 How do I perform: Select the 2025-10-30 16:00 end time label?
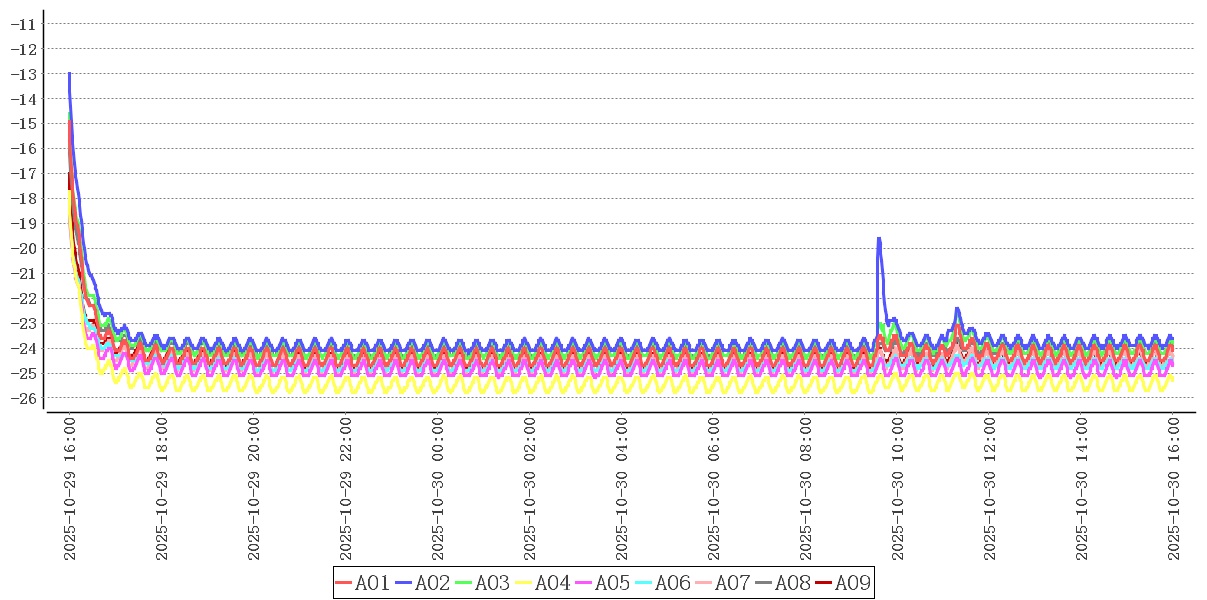coord(1174,490)
